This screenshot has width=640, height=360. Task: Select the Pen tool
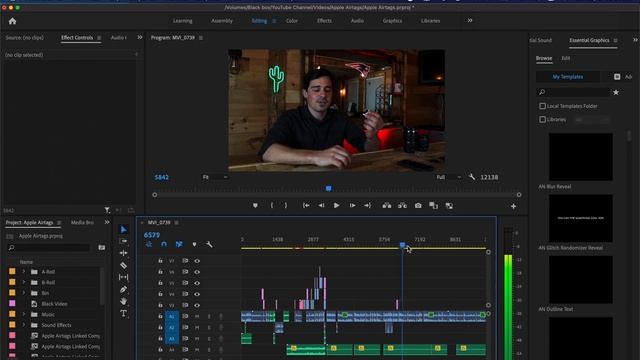point(123,289)
